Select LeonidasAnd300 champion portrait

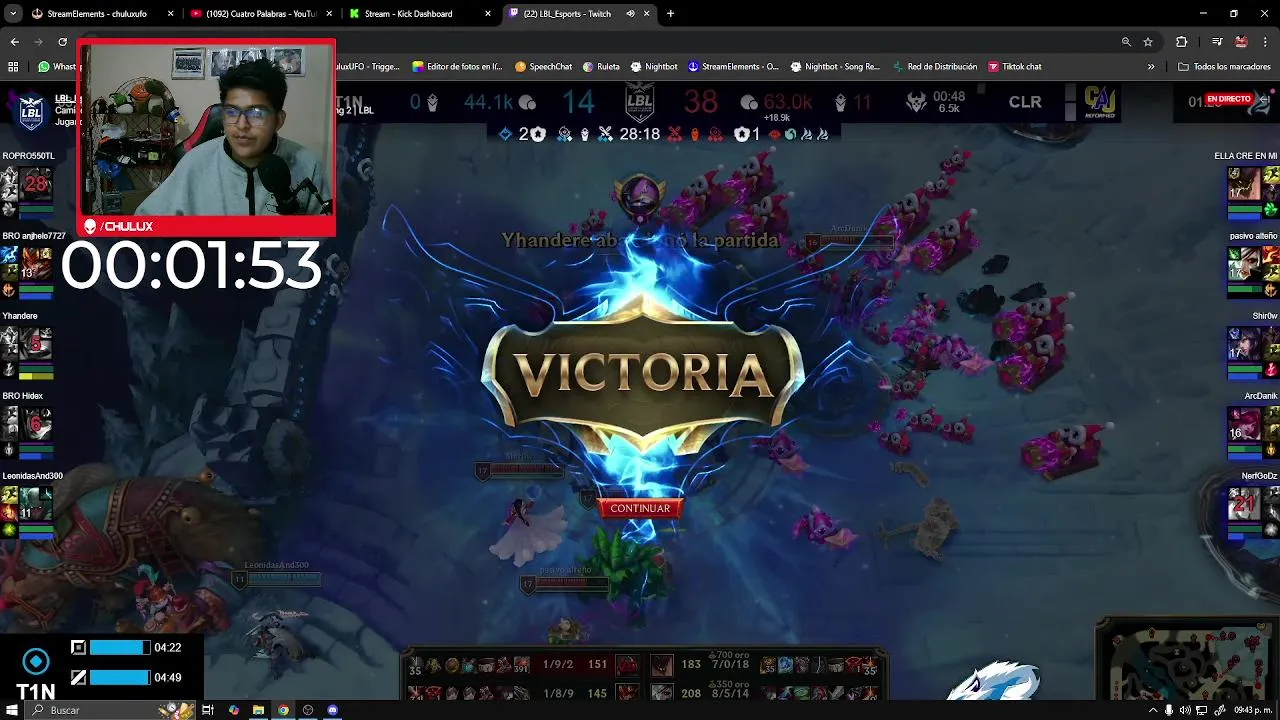point(36,503)
